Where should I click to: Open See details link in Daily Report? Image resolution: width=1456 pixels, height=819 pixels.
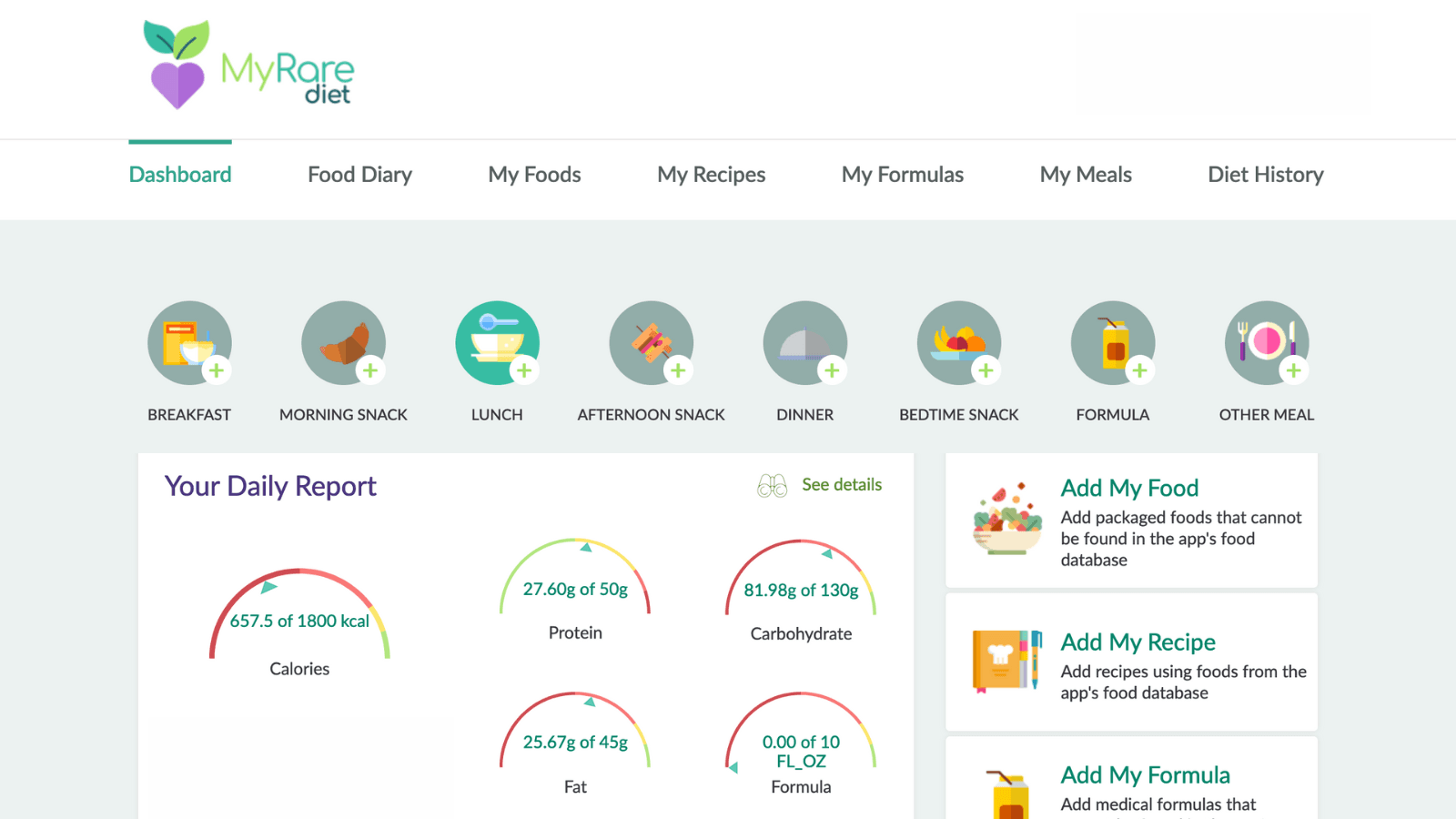tap(841, 485)
